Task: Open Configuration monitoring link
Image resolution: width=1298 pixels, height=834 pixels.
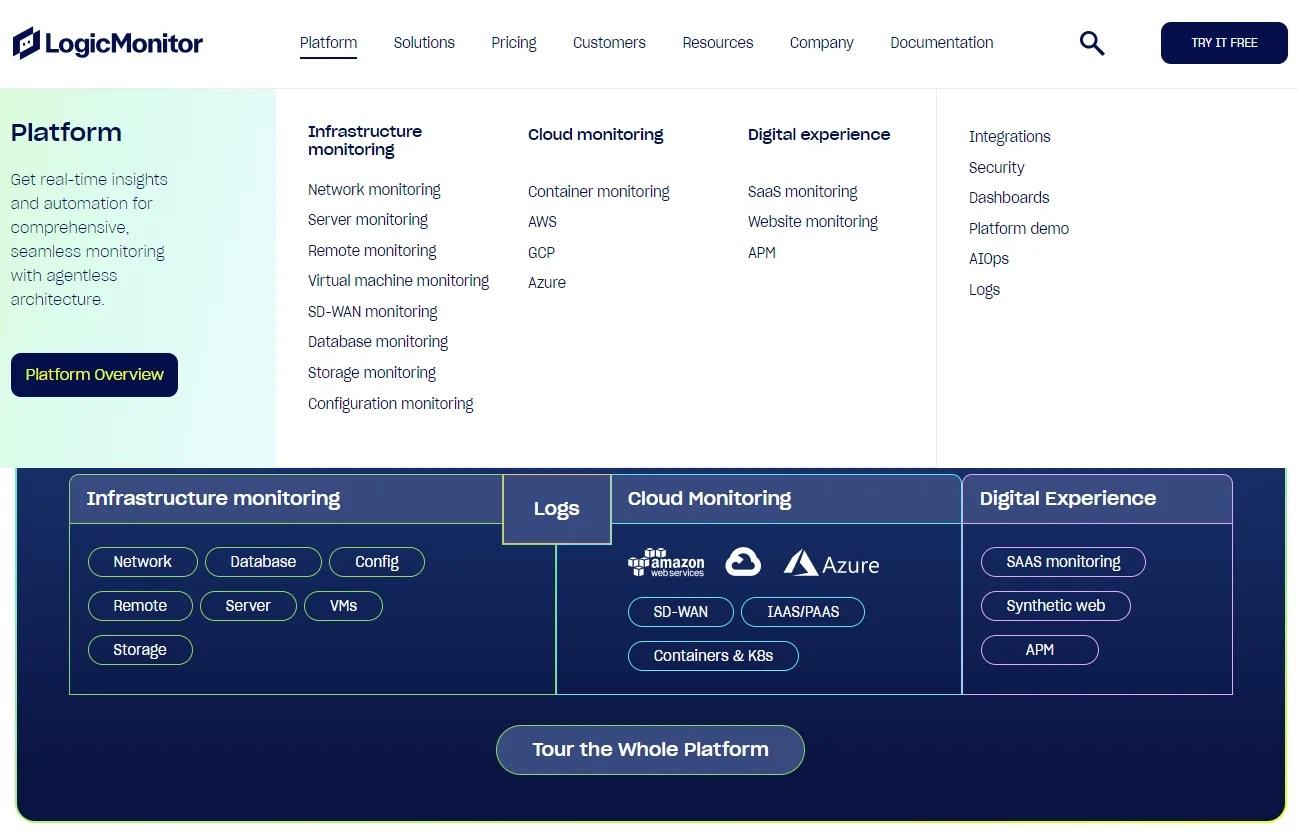Action: click(x=391, y=404)
